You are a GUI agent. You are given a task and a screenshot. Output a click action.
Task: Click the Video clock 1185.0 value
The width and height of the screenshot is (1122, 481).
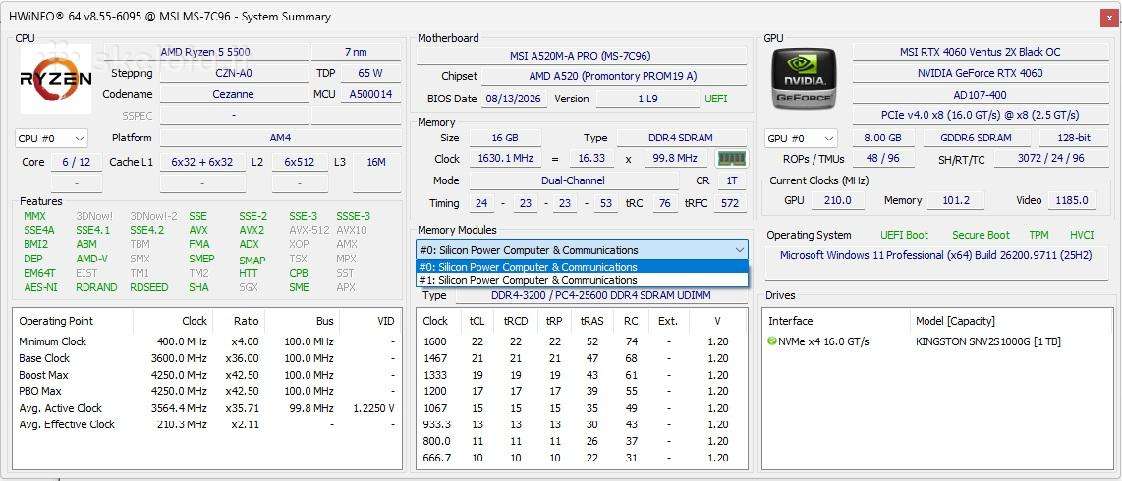point(1072,200)
